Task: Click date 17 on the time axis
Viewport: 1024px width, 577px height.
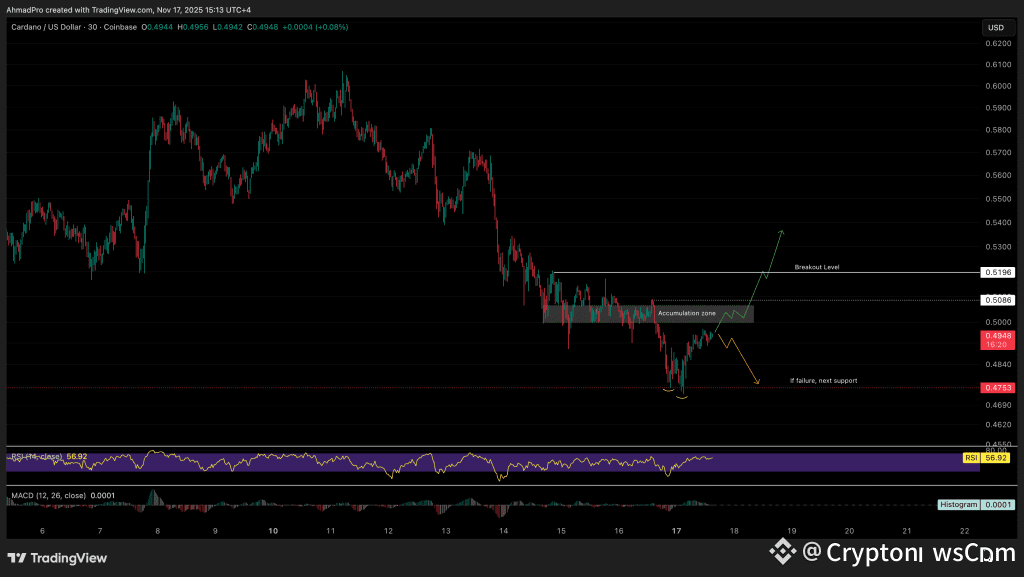Action: click(x=676, y=530)
